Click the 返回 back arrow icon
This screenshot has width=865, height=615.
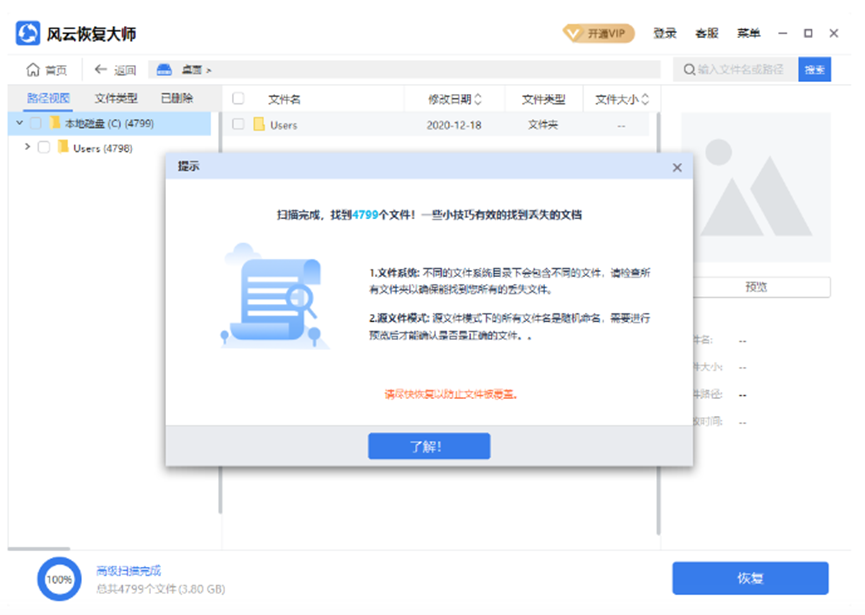coord(100,70)
